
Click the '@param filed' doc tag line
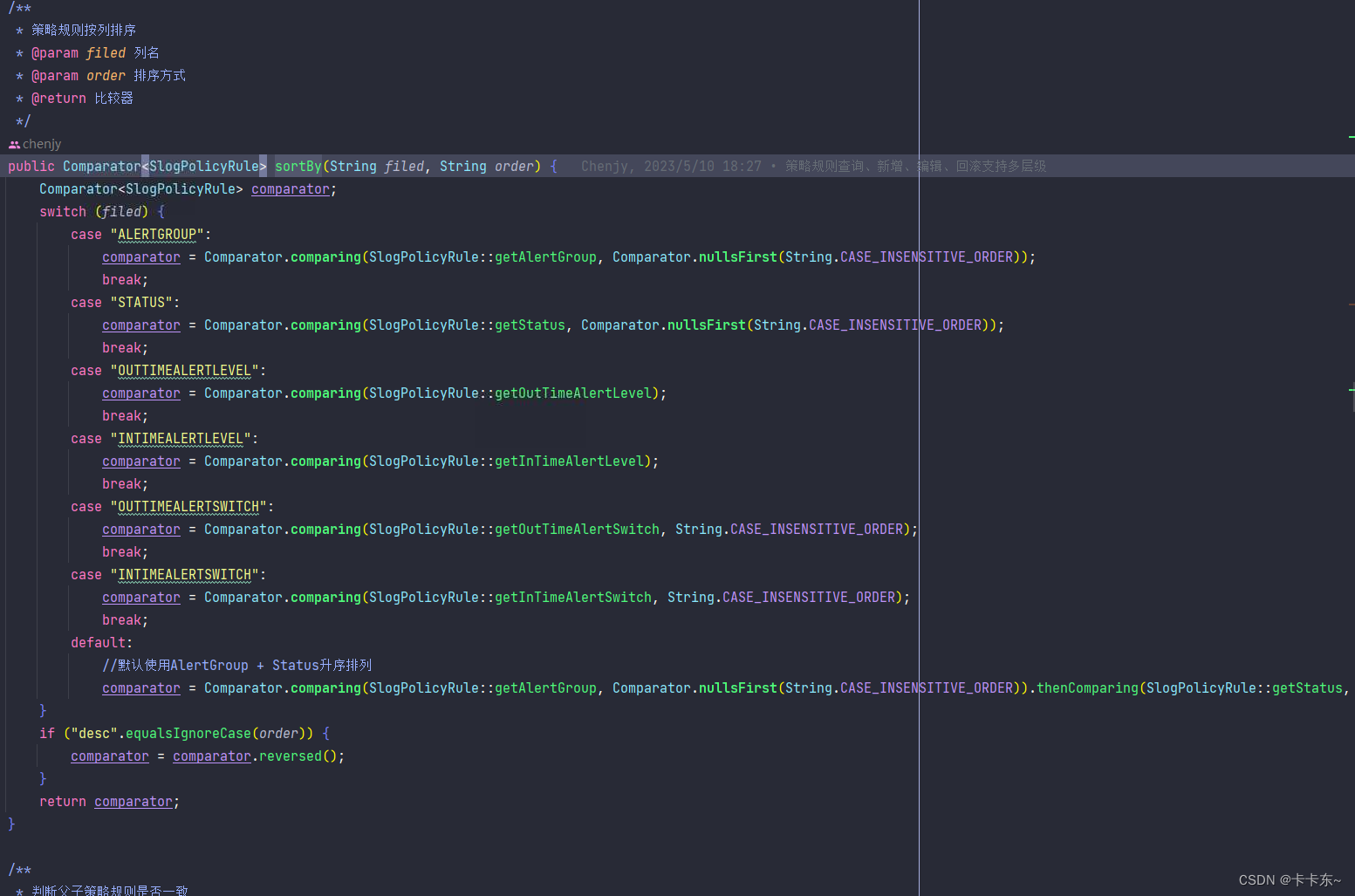point(95,52)
